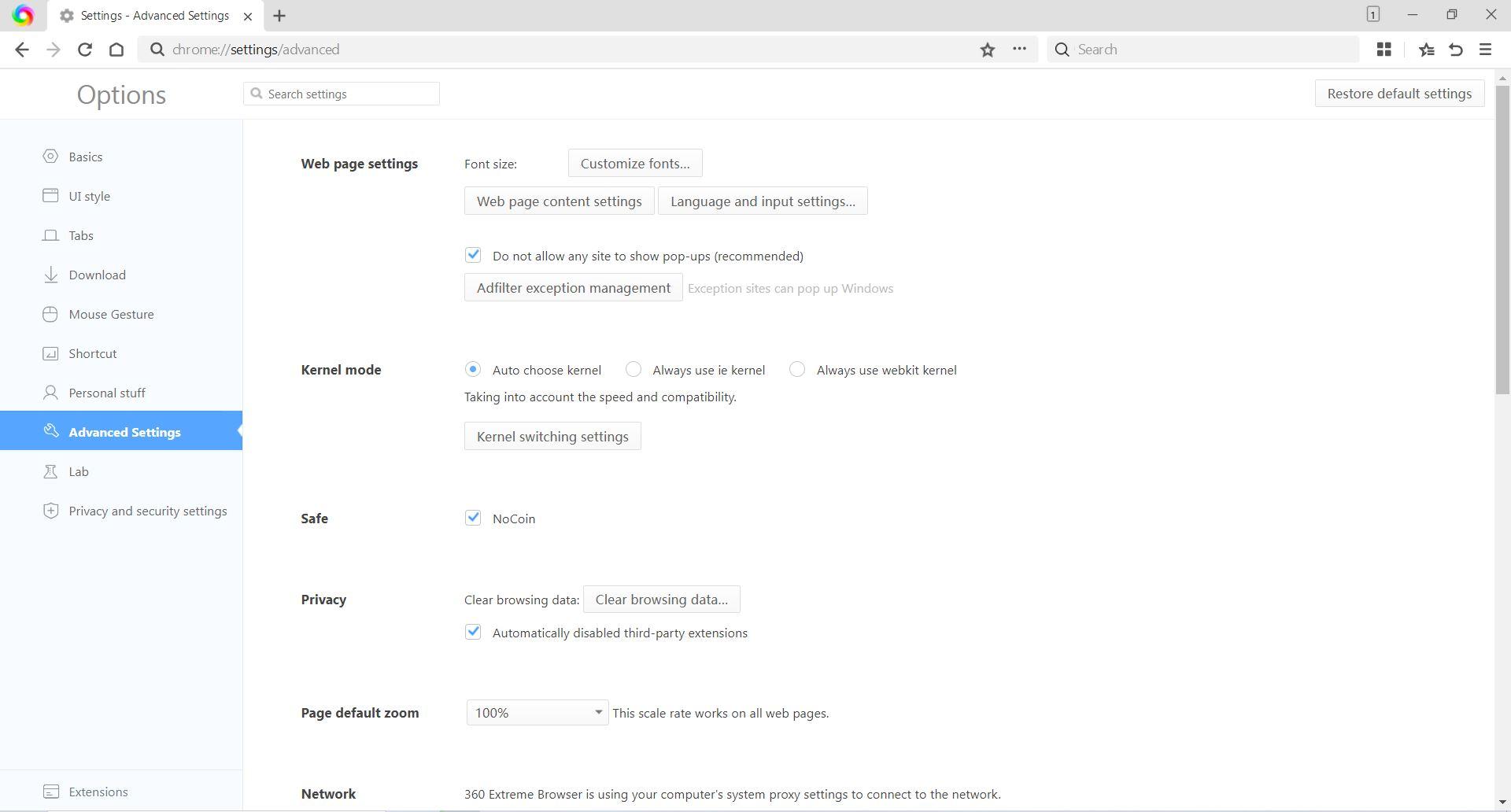Click the undo closed tab icon
The image size is (1511, 812).
coord(1455,50)
